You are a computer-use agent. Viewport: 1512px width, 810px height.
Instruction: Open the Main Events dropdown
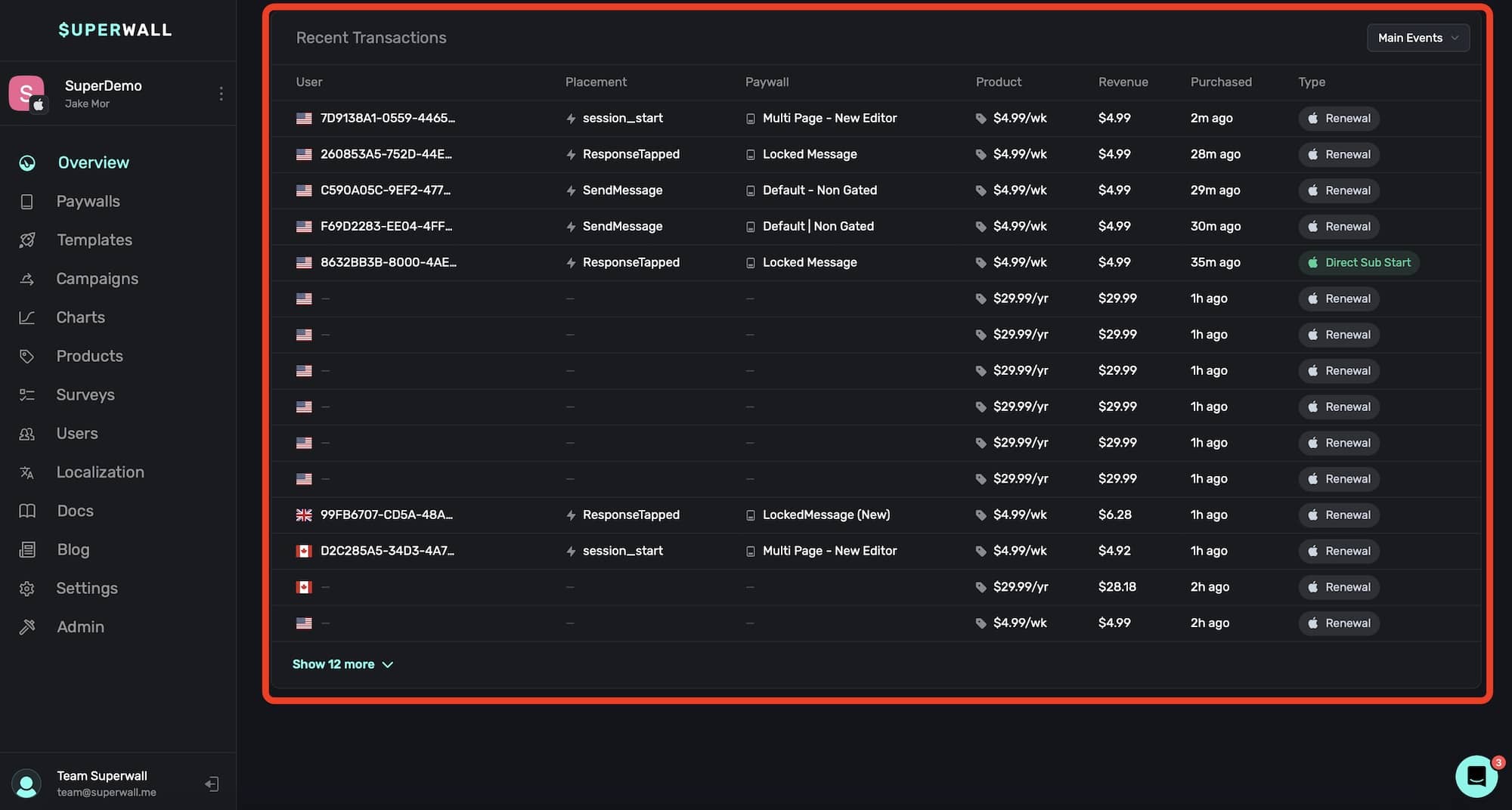tap(1417, 38)
